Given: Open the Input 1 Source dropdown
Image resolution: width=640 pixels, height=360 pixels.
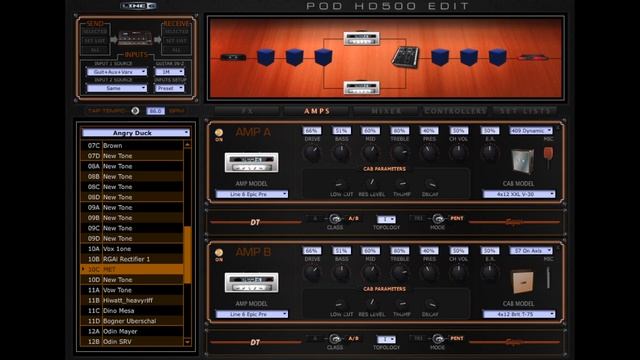Looking at the screenshot, I should click(117, 72).
